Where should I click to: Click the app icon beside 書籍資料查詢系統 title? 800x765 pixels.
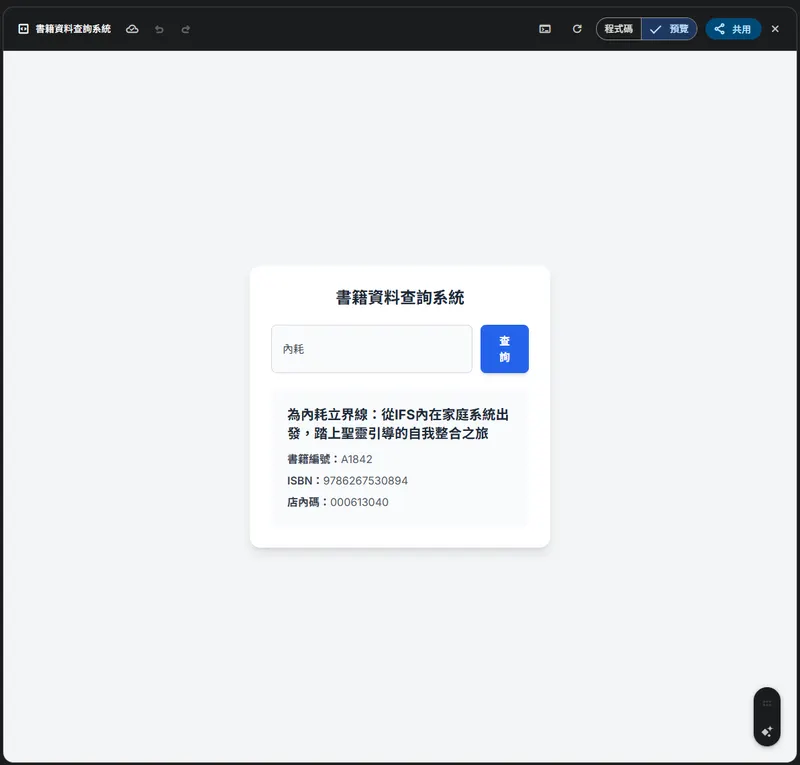[x=23, y=29]
